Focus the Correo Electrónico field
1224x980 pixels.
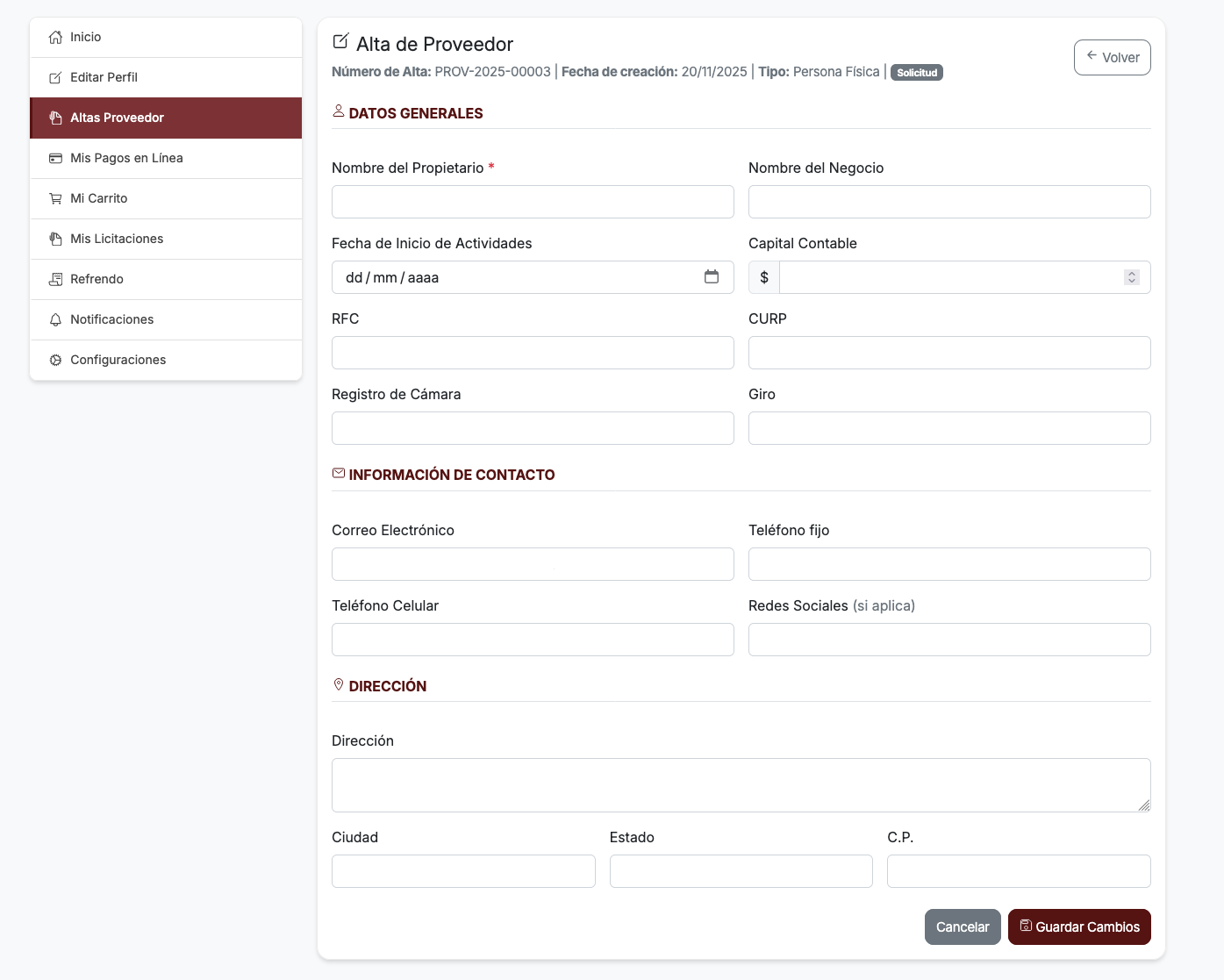(x=533, y=564)
